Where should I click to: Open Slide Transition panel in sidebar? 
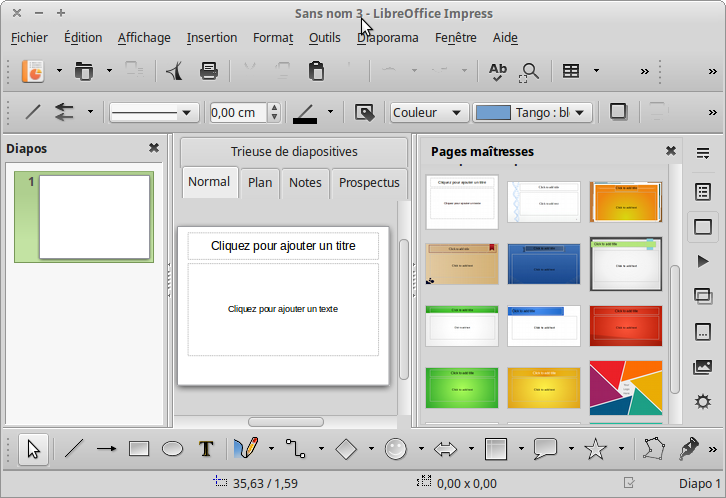coord(702,295)
